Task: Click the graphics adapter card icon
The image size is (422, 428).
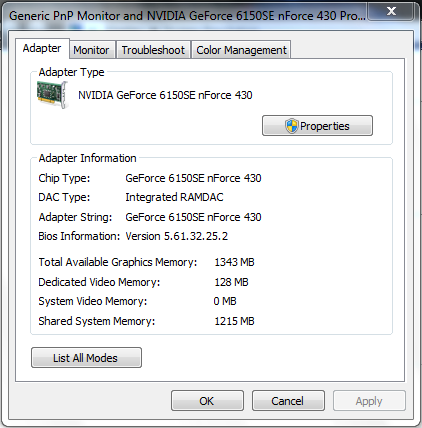Action: pos(53,95)
